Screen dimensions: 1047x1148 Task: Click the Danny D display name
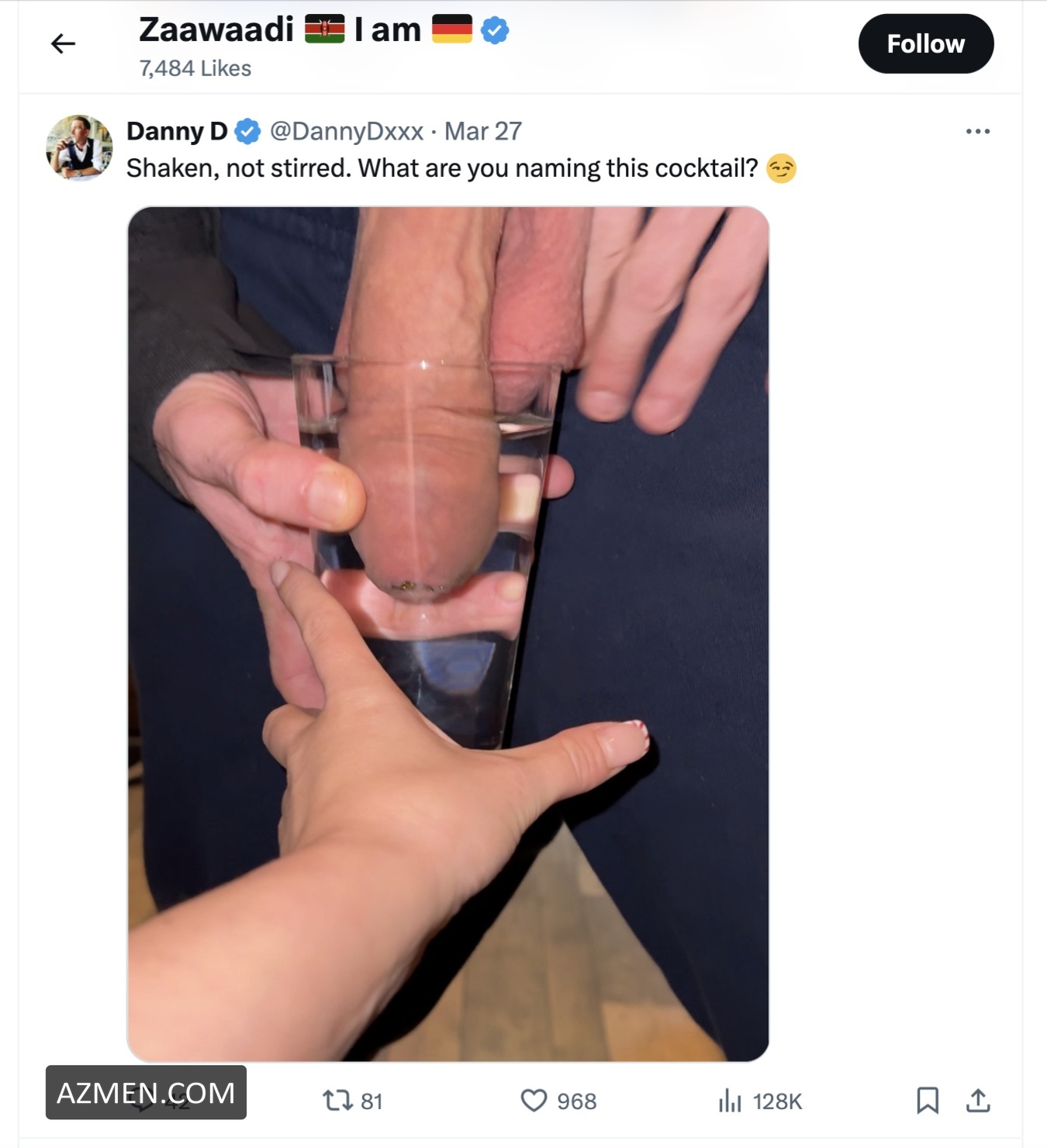click(x=177, y=131)
